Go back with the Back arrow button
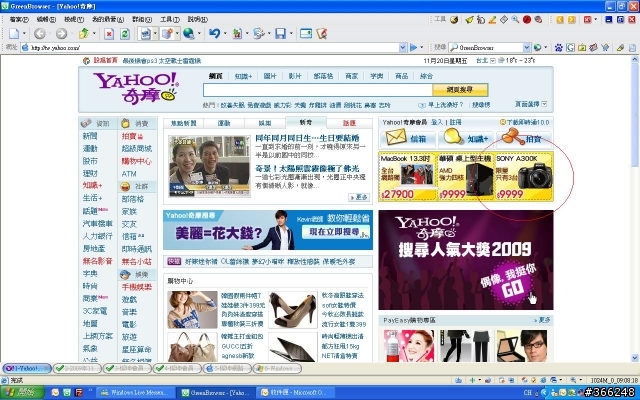640x400 pixels. pos(40,33)
